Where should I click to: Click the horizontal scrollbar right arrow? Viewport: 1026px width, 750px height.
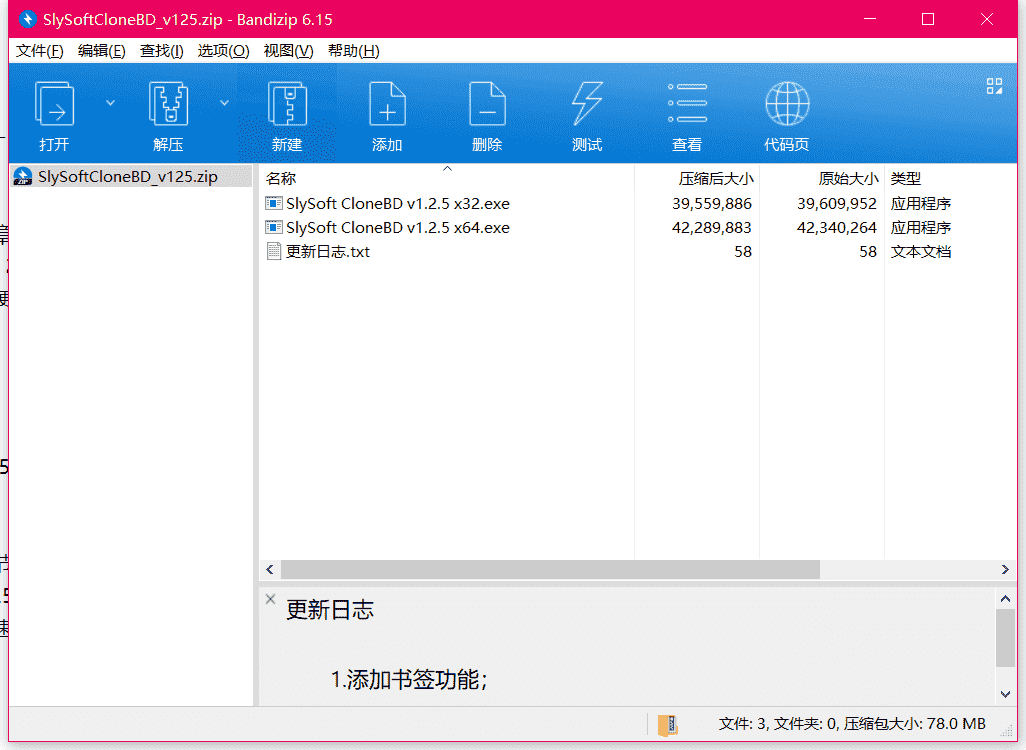pos(1005,569)
